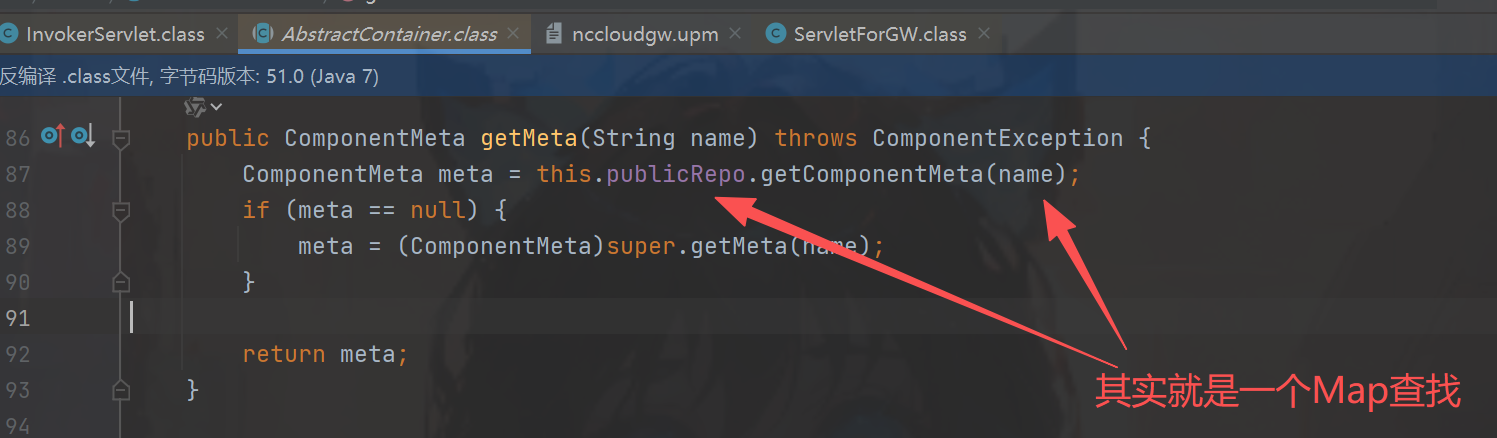
Task: Click the ServletForGW.class class icon
Action: pyautogui.click(x=775, y=34)
